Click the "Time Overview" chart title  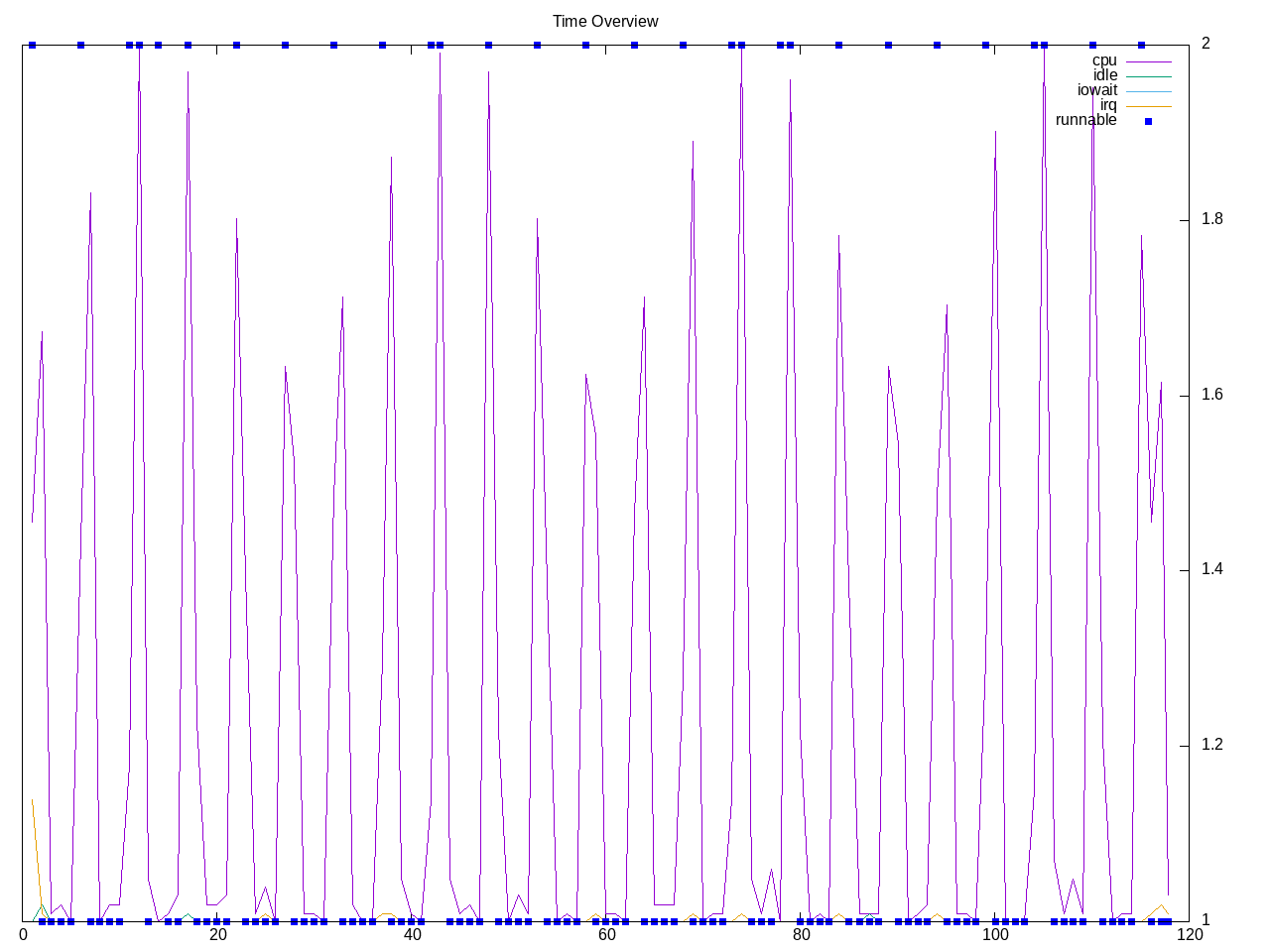coord(605,21)
